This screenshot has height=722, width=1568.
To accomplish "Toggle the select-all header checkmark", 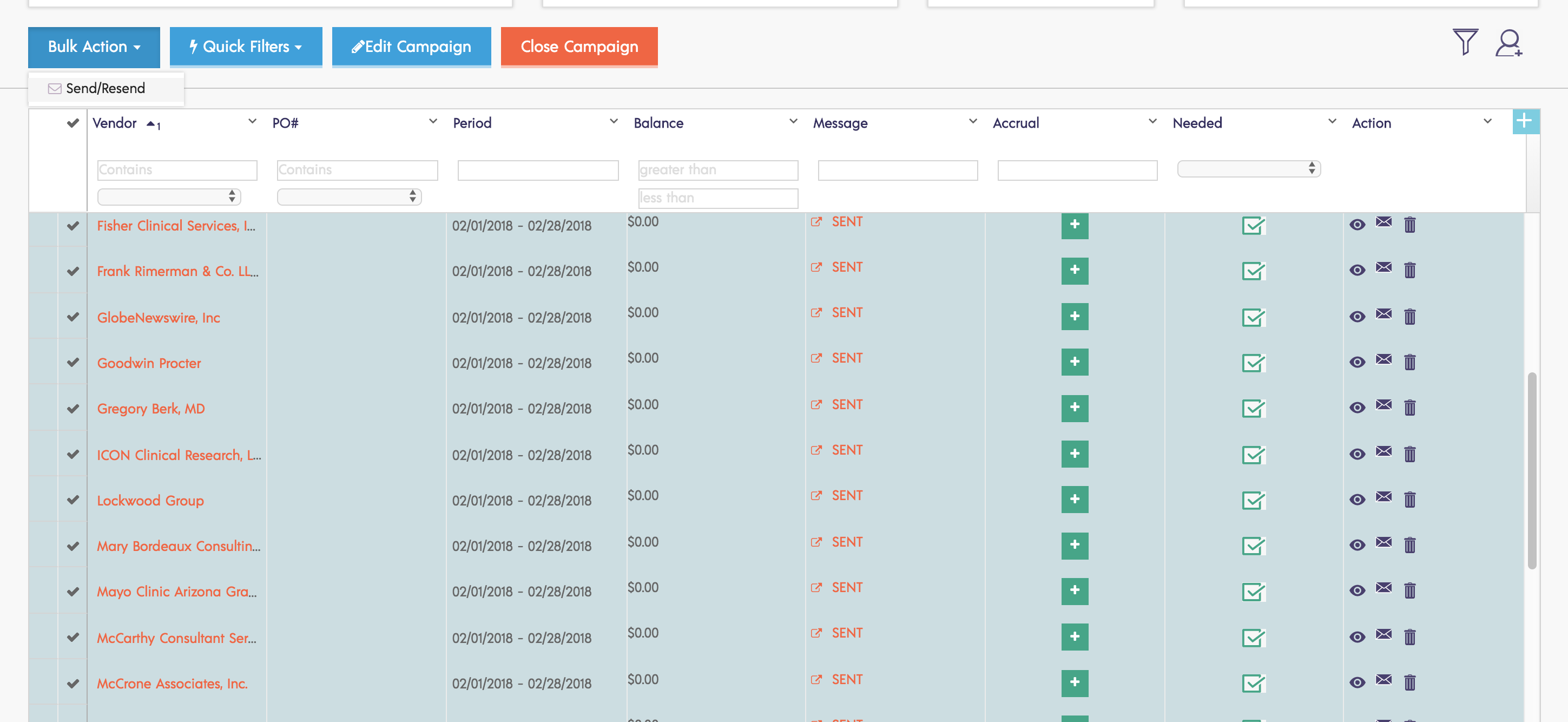I will (x=73, y=123).
